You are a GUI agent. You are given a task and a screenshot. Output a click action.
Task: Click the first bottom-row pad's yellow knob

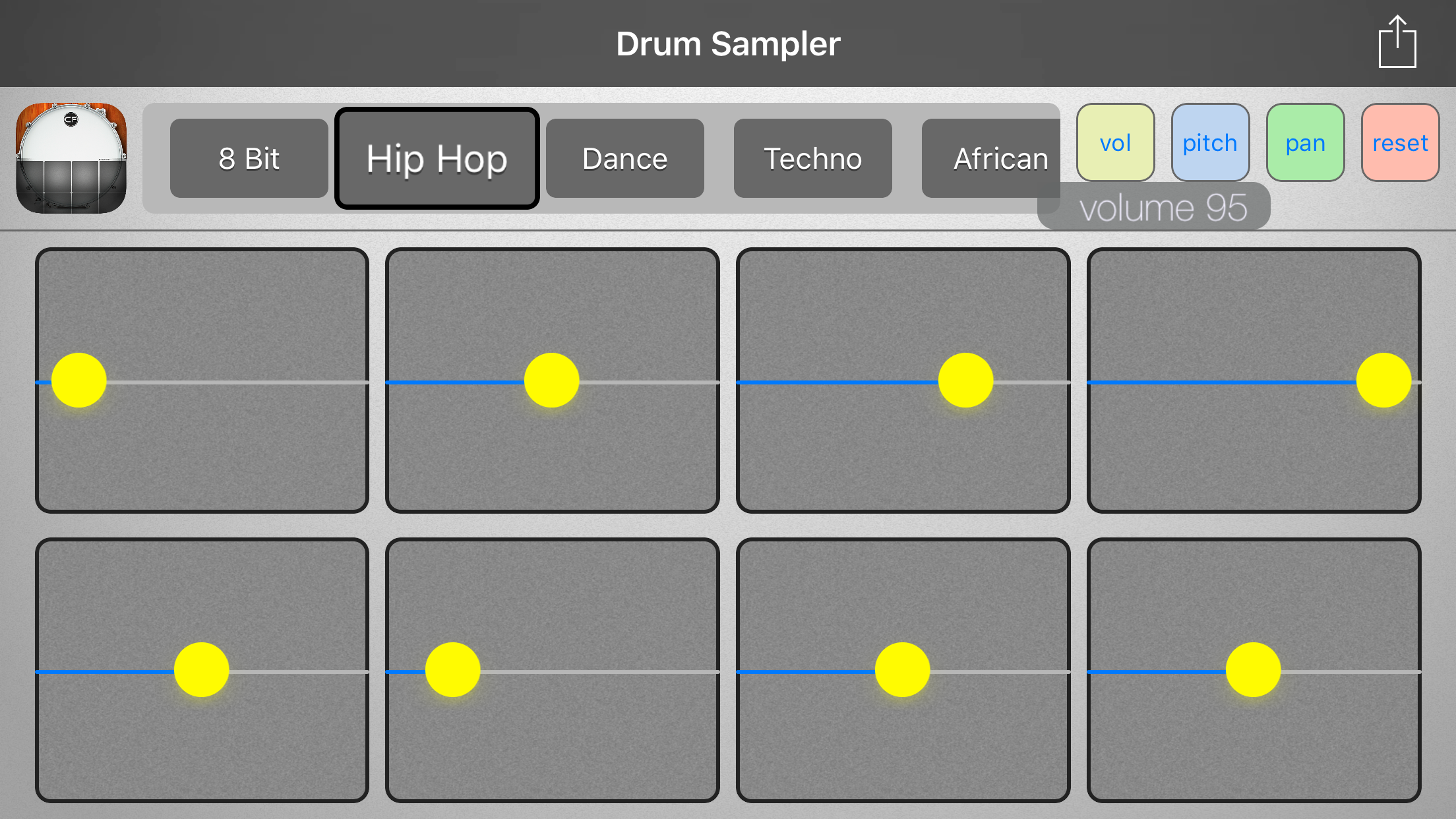[x=202, y=670]
